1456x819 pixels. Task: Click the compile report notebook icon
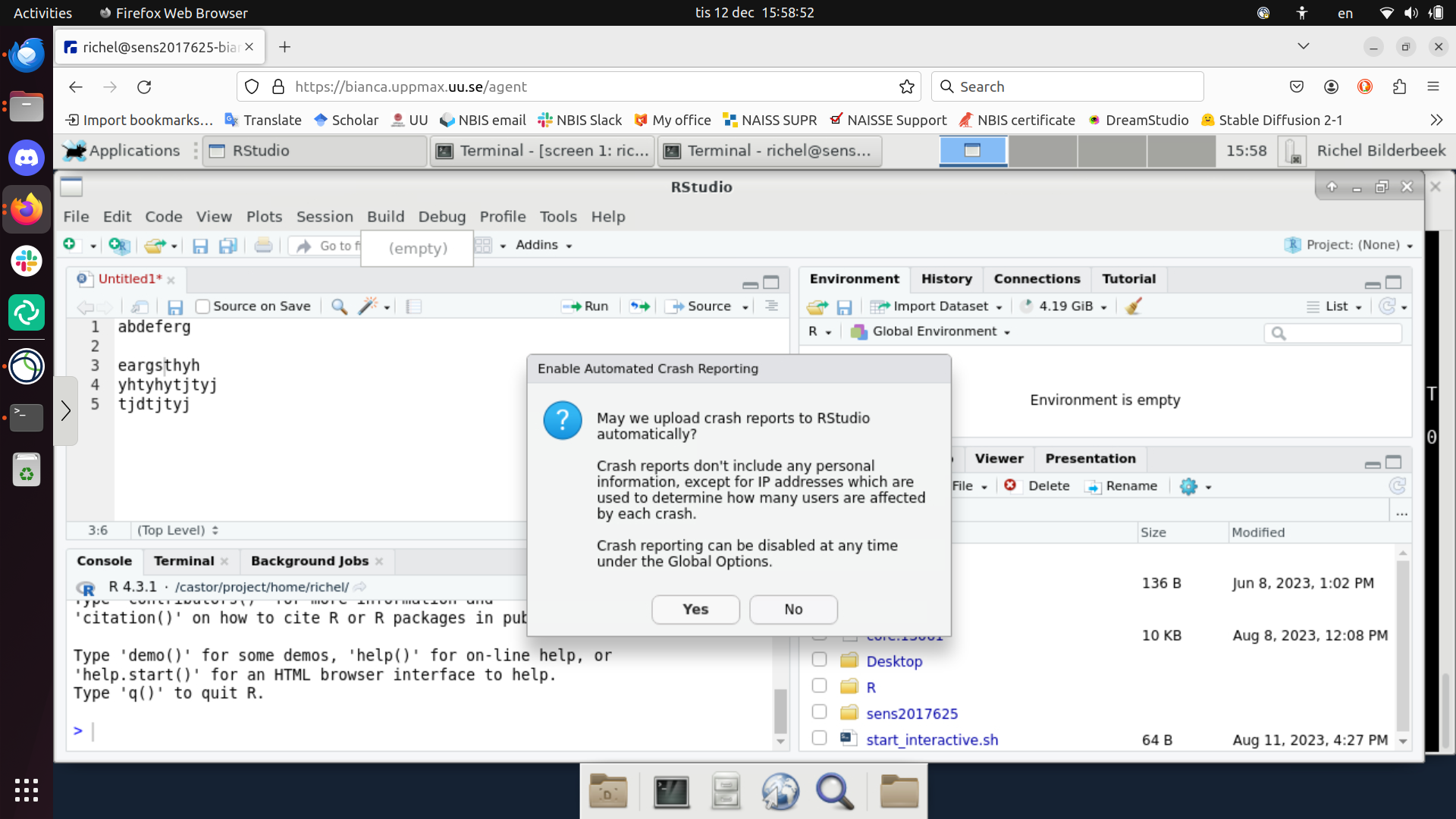point(413,306)
